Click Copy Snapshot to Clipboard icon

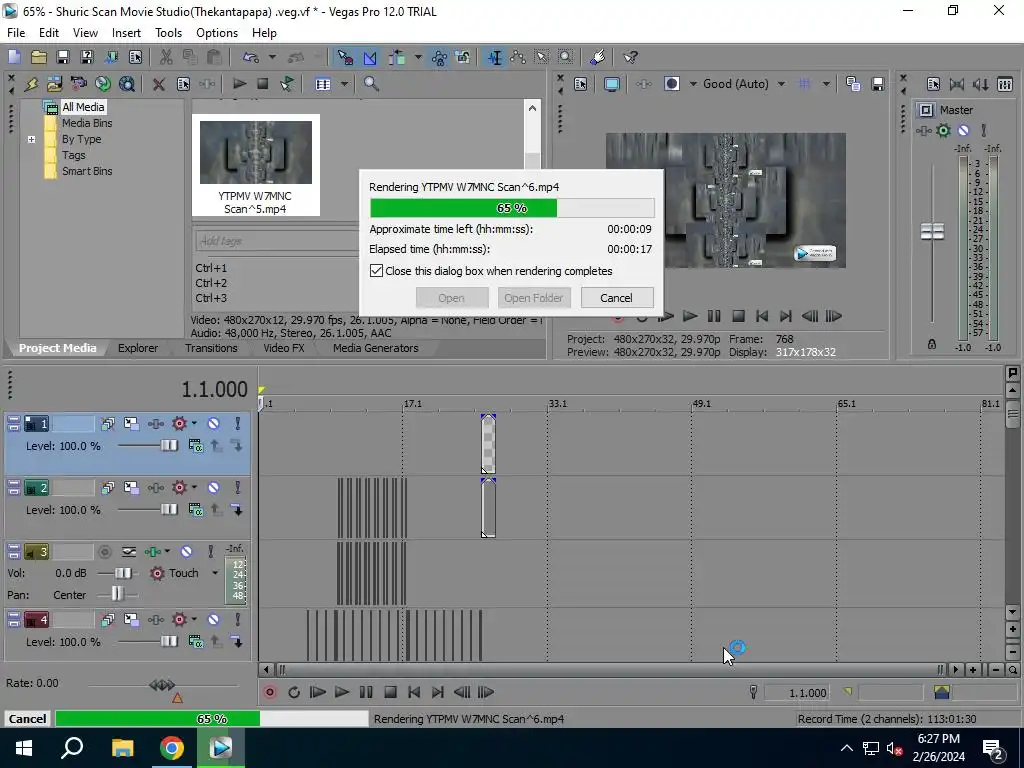(x=853, y=84)
